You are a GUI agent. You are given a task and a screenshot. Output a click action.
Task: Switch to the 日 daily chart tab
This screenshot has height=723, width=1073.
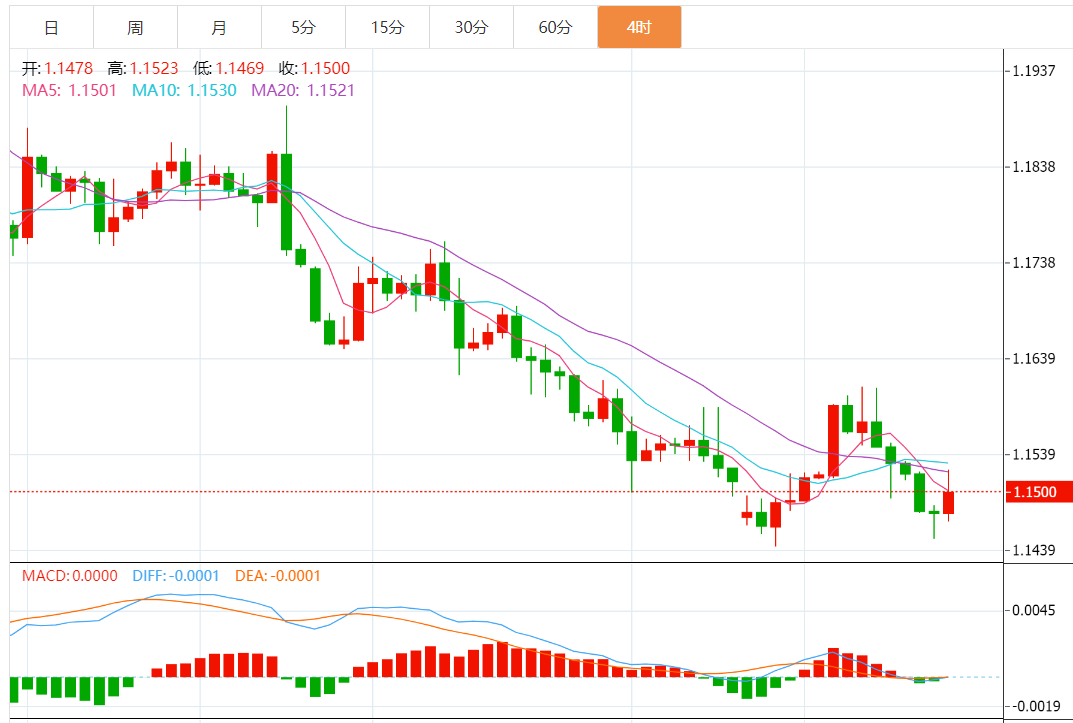[x=51, y=27]
